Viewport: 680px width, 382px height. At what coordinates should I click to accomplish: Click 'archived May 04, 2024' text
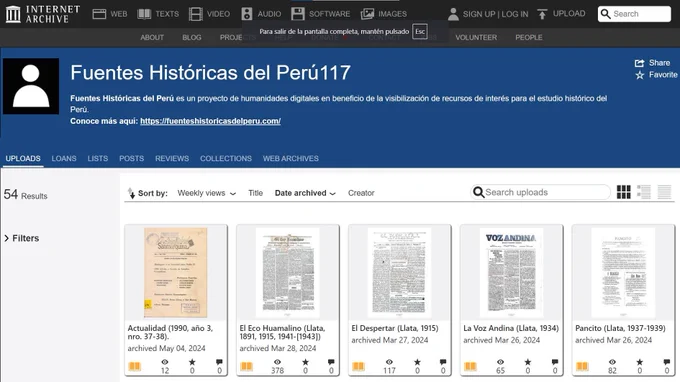pyautogui.click(x=167, y=348)
